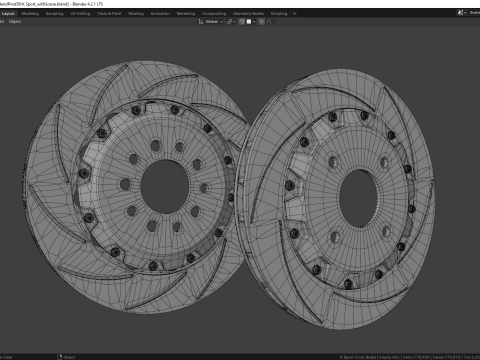Click Verts count in status bar
The image size is (480, 360).
point(416,357)
